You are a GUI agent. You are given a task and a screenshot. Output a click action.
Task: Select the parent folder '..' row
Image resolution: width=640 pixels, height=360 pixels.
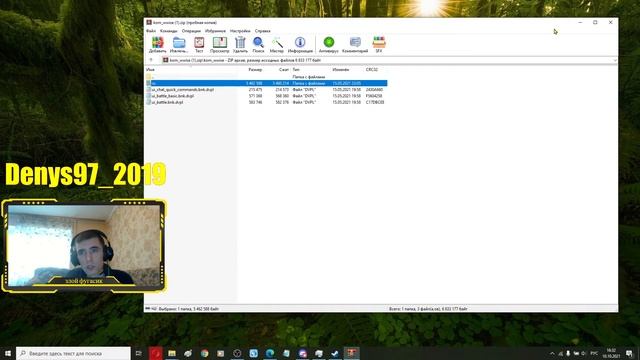coord(266,77)
